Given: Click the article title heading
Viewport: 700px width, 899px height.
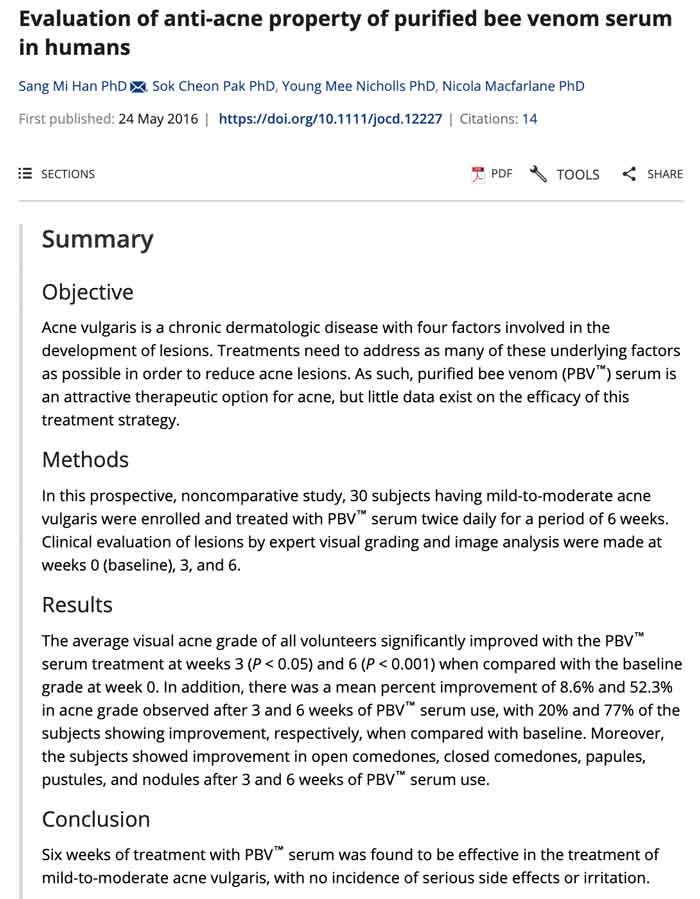Looking at the screenshot, I should 345,33.
